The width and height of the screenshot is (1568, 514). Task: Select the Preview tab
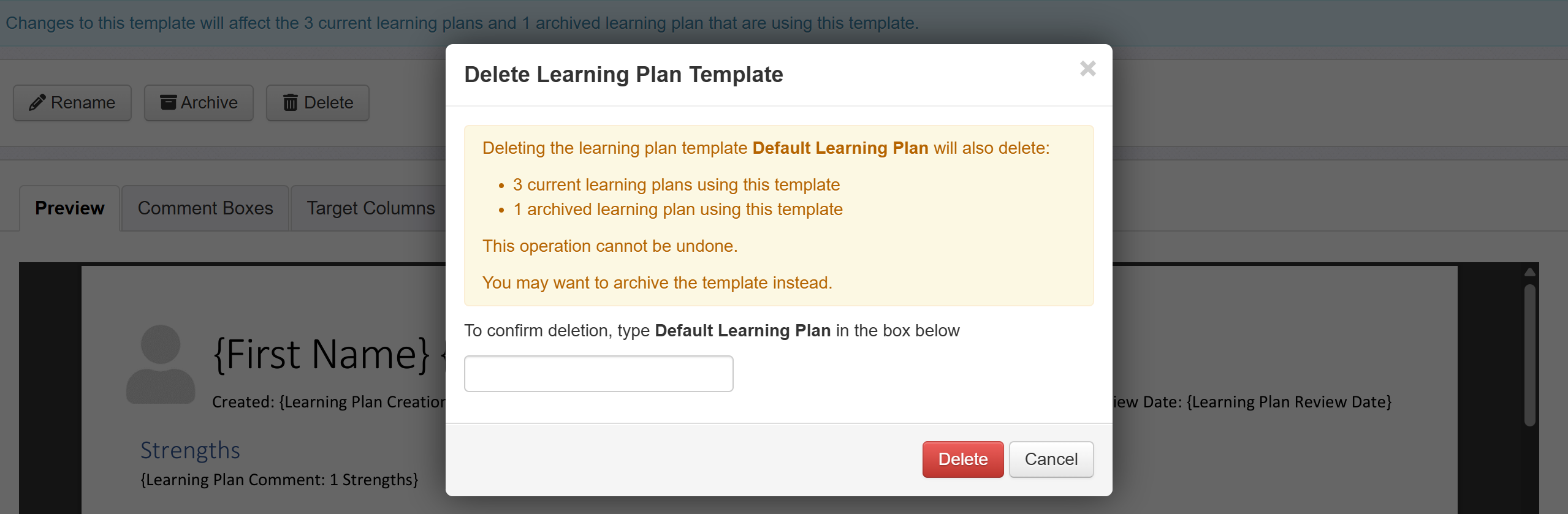pos(70,208)
